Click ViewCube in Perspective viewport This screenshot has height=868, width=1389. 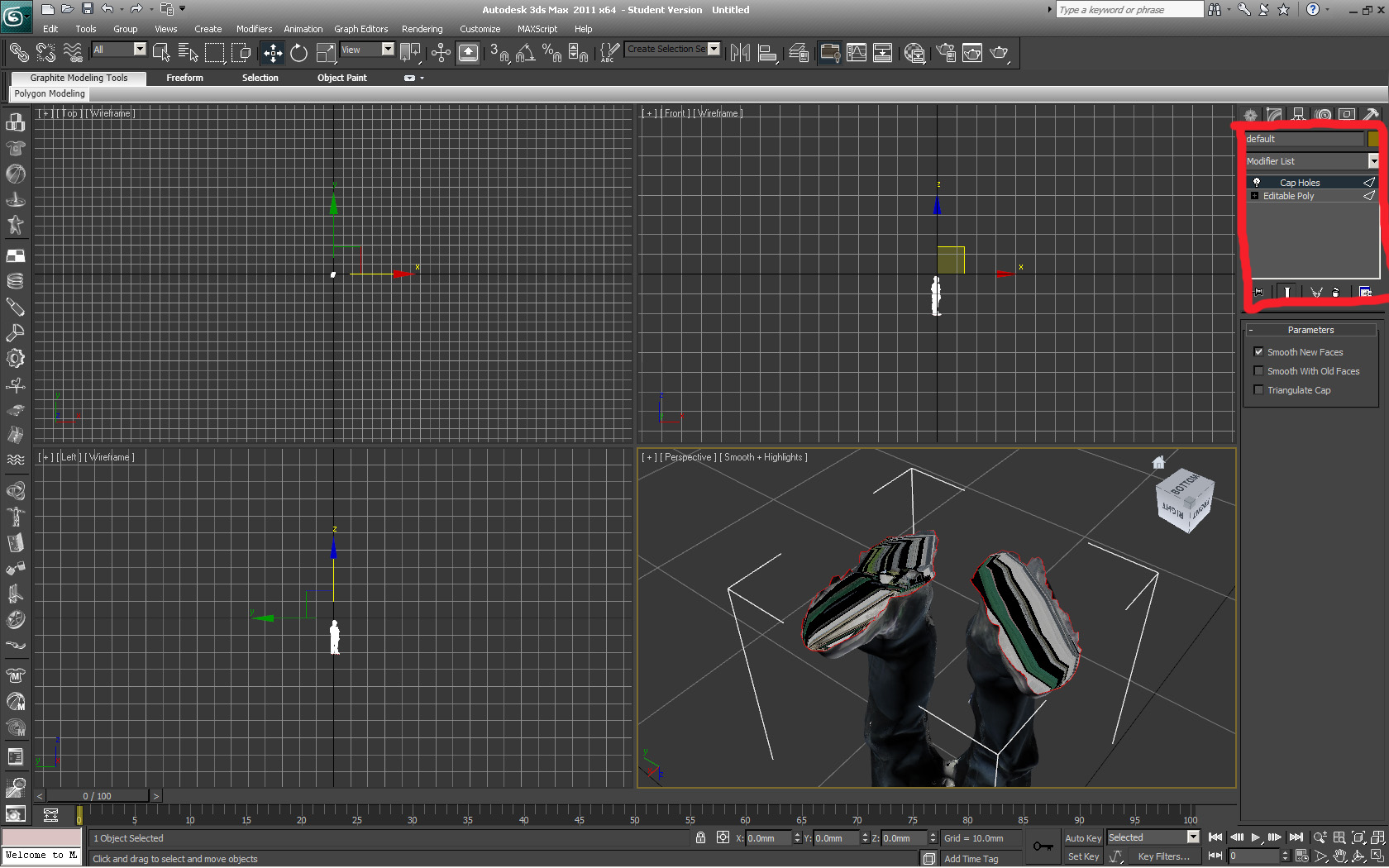1186,500
